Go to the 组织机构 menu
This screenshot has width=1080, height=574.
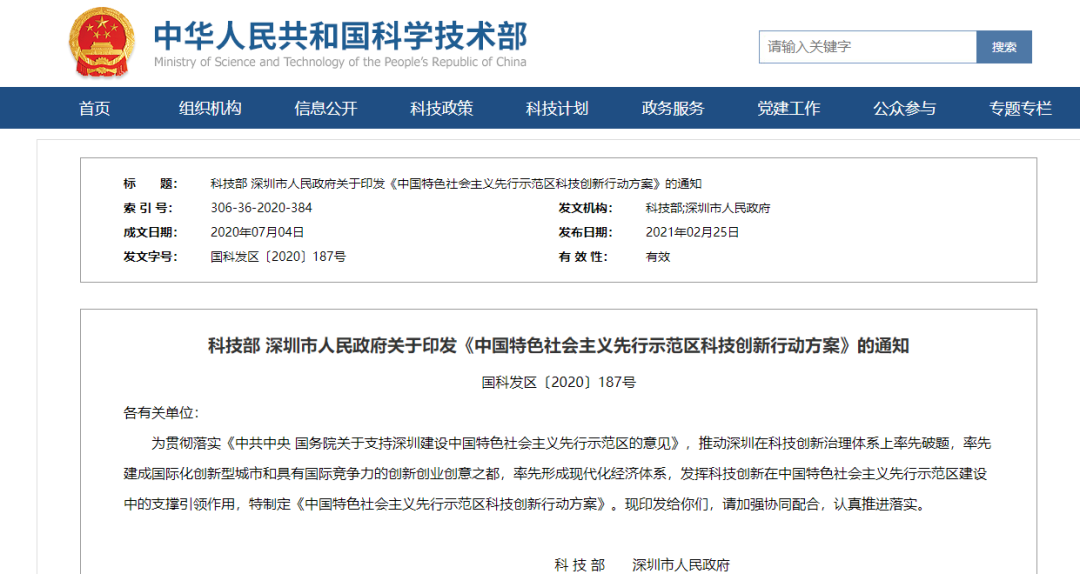[210, 109]
